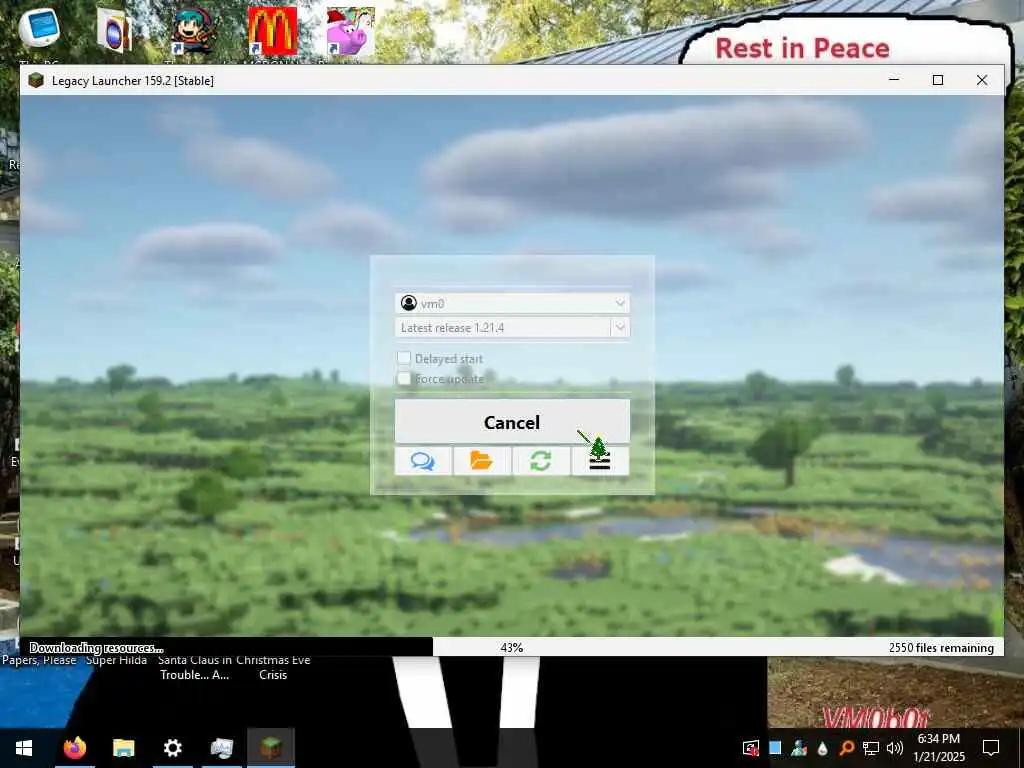Cancel the resource download
The height and width of the screenshot is (768, 1024).
(x=512, y=422)
